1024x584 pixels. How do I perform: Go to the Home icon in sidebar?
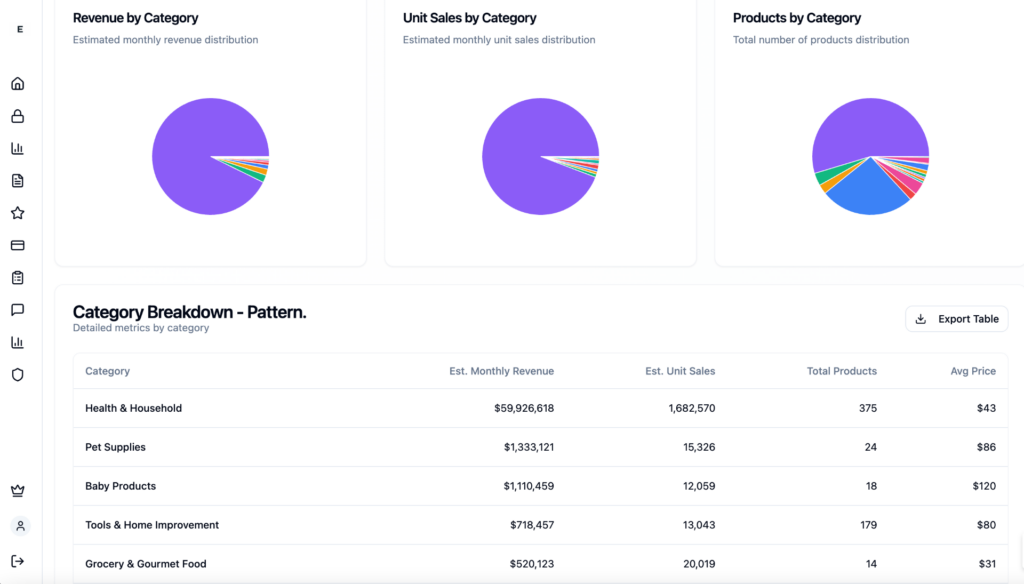17,84
